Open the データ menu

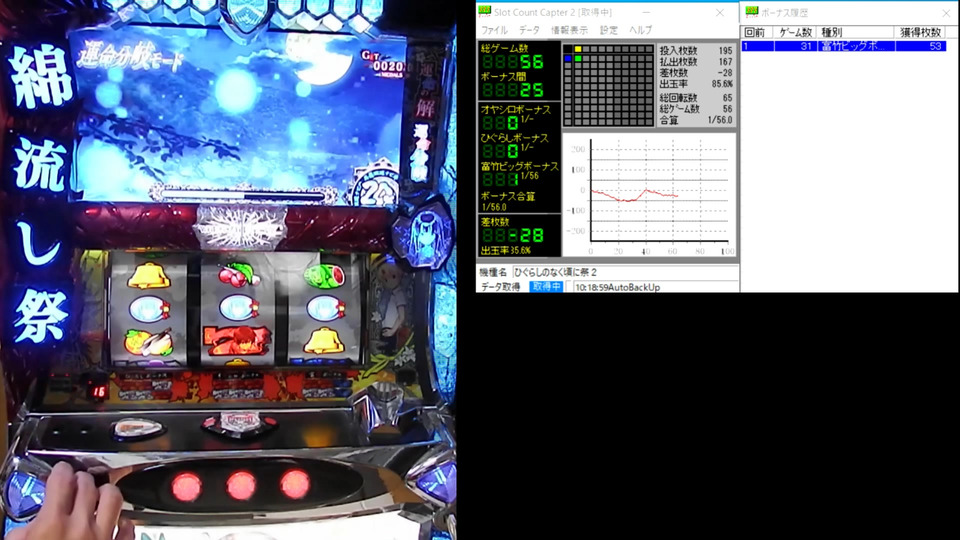[529, 30]
